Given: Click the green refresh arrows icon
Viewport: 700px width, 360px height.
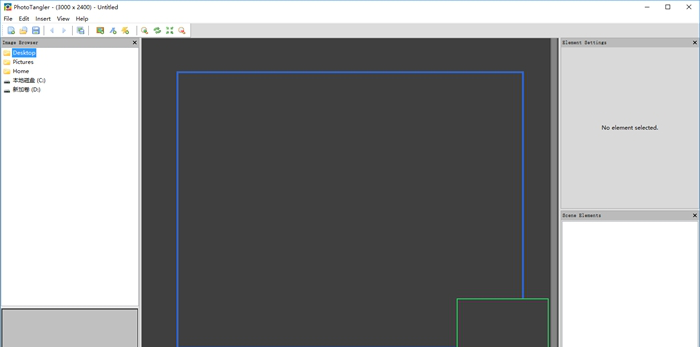Looking at the screenshot, I should coord(157,30).
